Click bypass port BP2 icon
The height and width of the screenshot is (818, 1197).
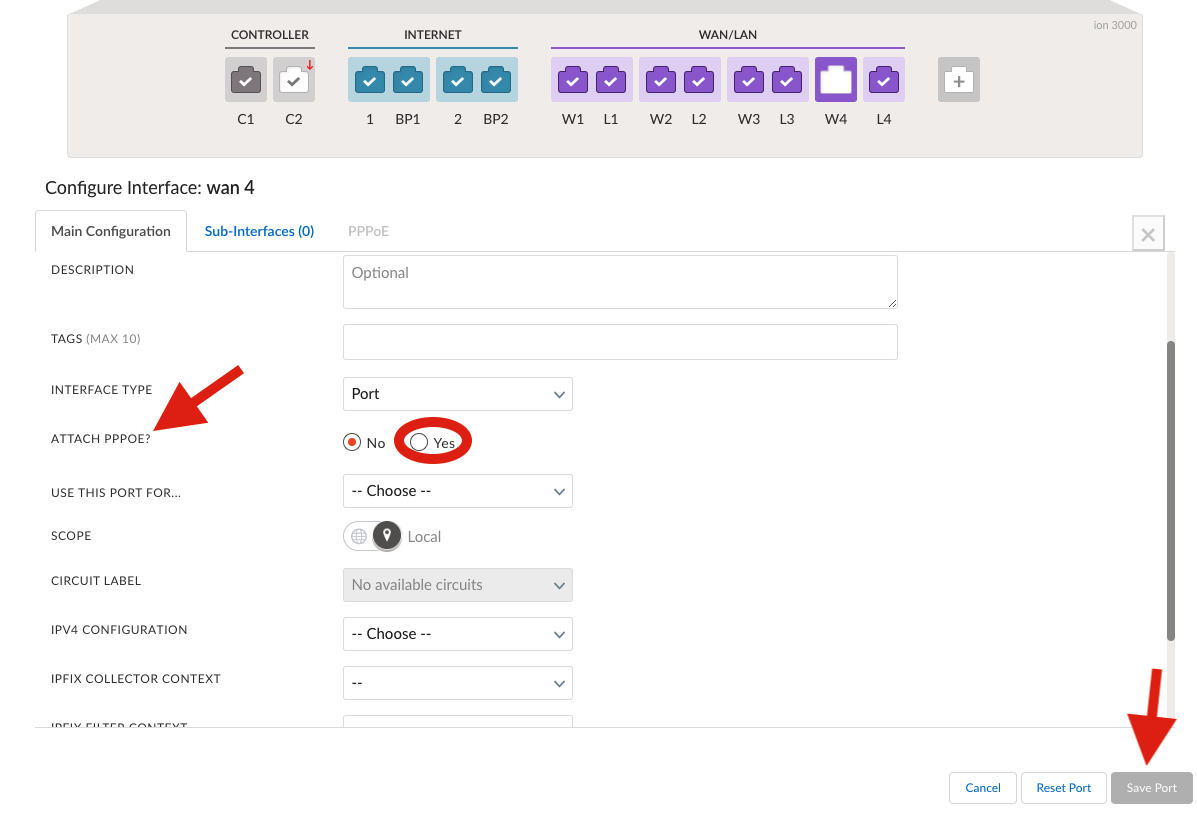(x=495, y=80)
